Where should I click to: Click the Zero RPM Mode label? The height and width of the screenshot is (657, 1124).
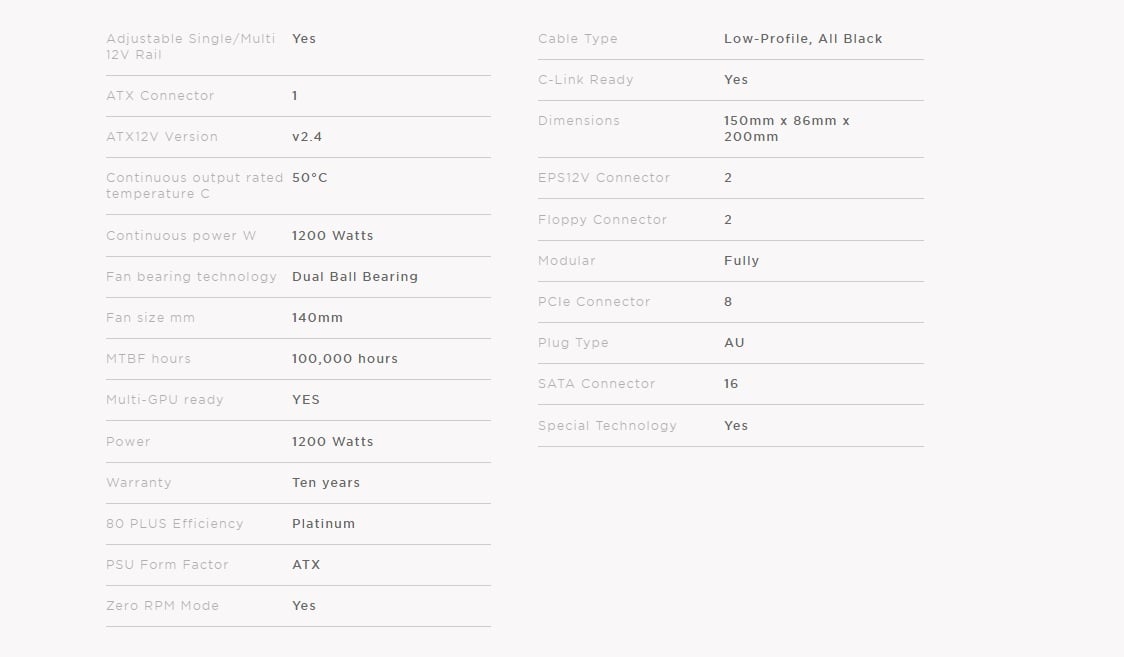click(163, 605)
